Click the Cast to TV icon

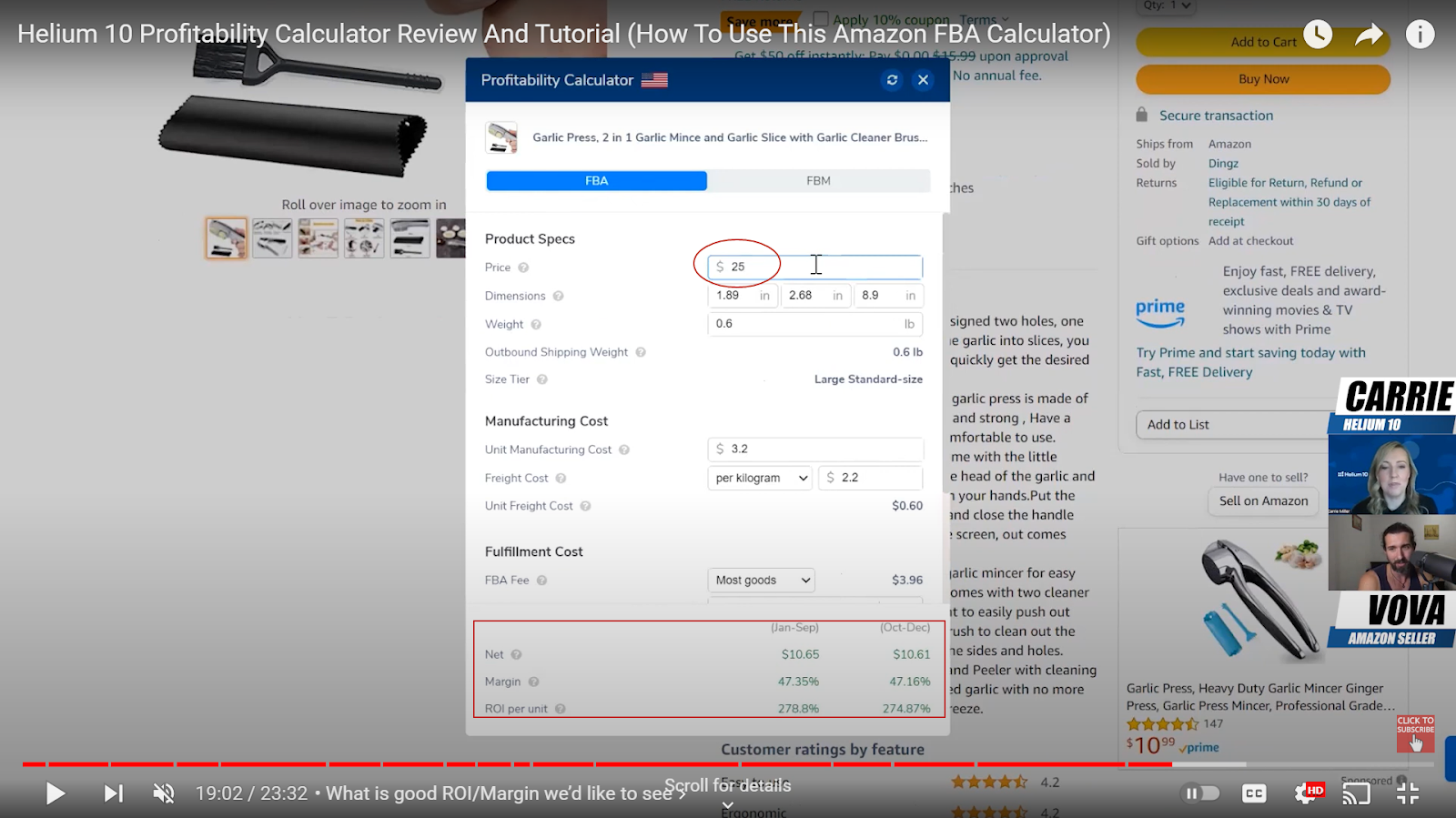pos(1356,793)
